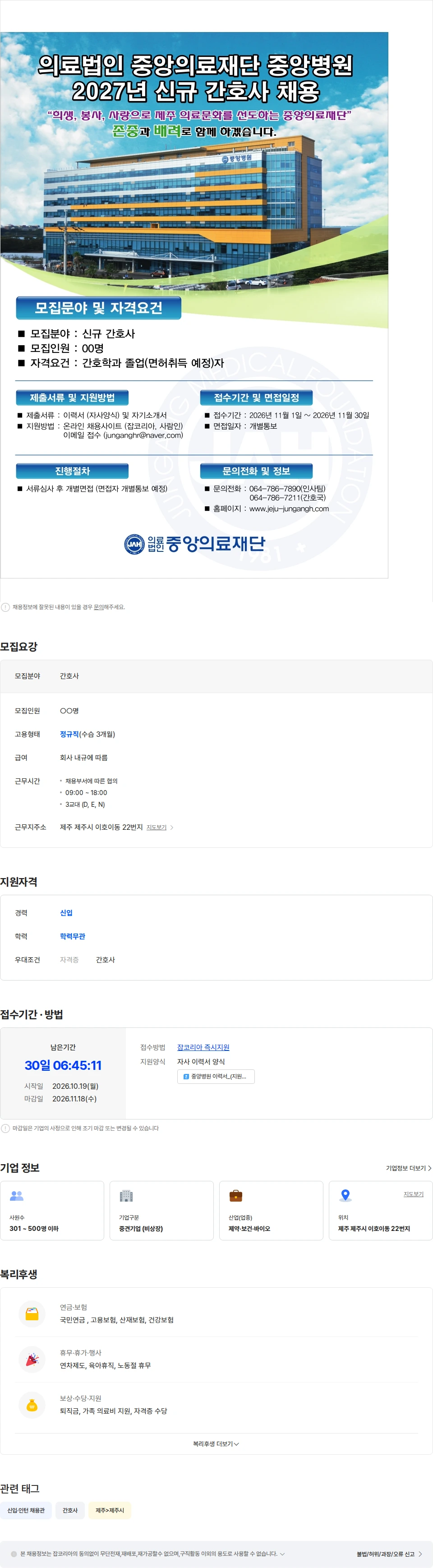The height and width of the screenshot is (1568, 433).
Task: Click the location pin icon in 위치 card
Action: click(x=345, y=1195)
